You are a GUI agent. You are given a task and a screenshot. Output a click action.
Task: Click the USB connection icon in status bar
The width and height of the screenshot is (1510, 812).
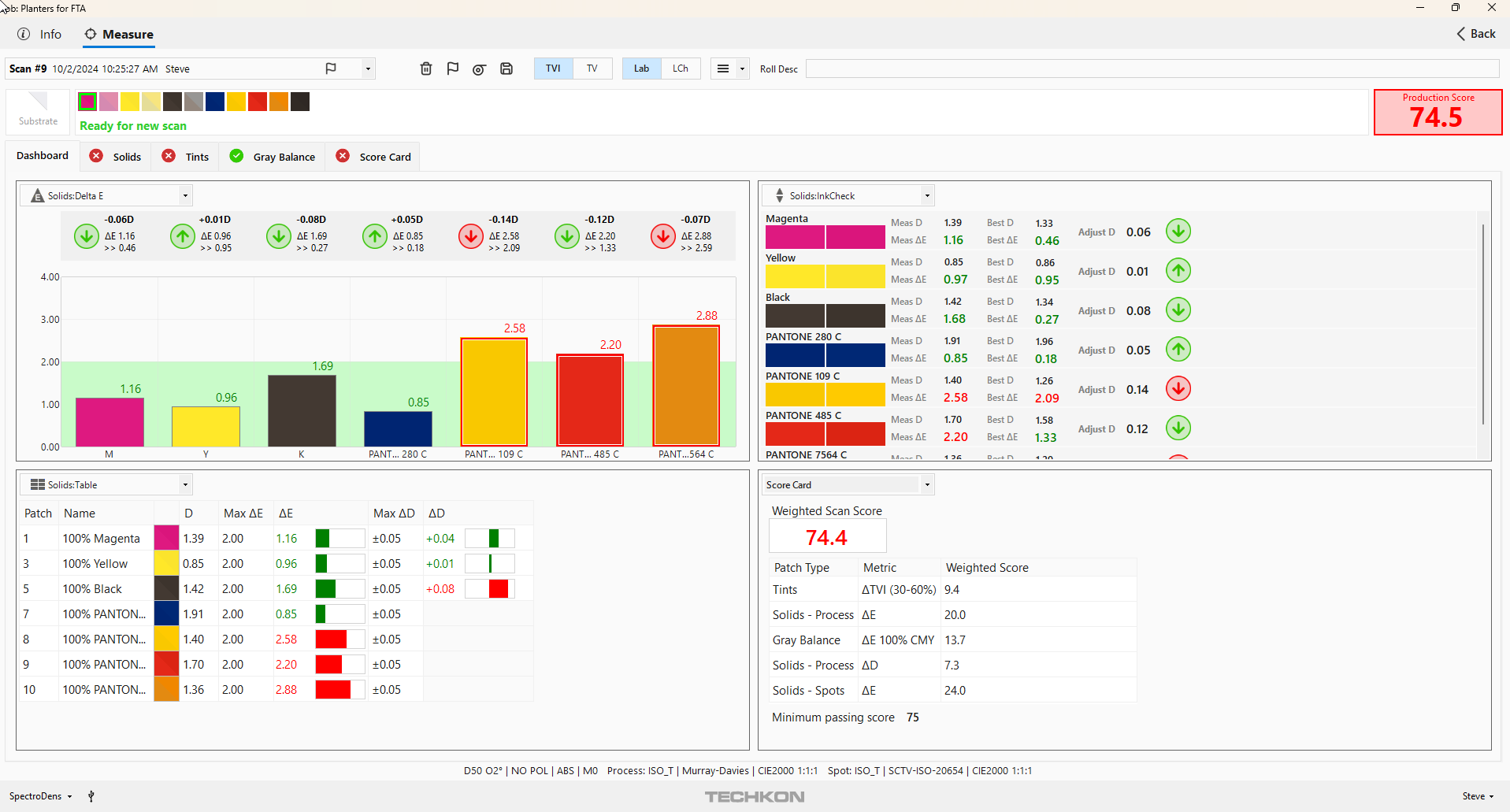(x=91, y=796)
